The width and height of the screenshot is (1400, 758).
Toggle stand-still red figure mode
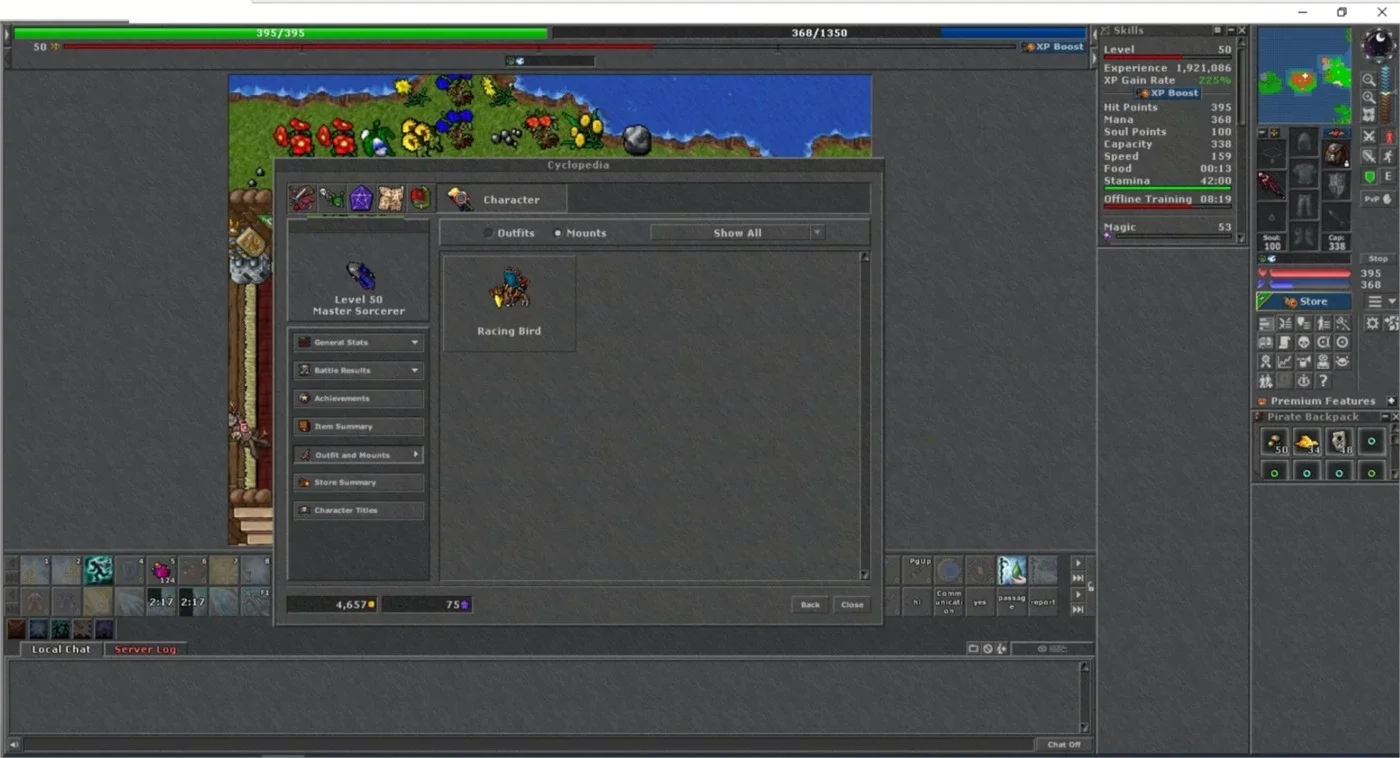click(x=1388, y=137)
